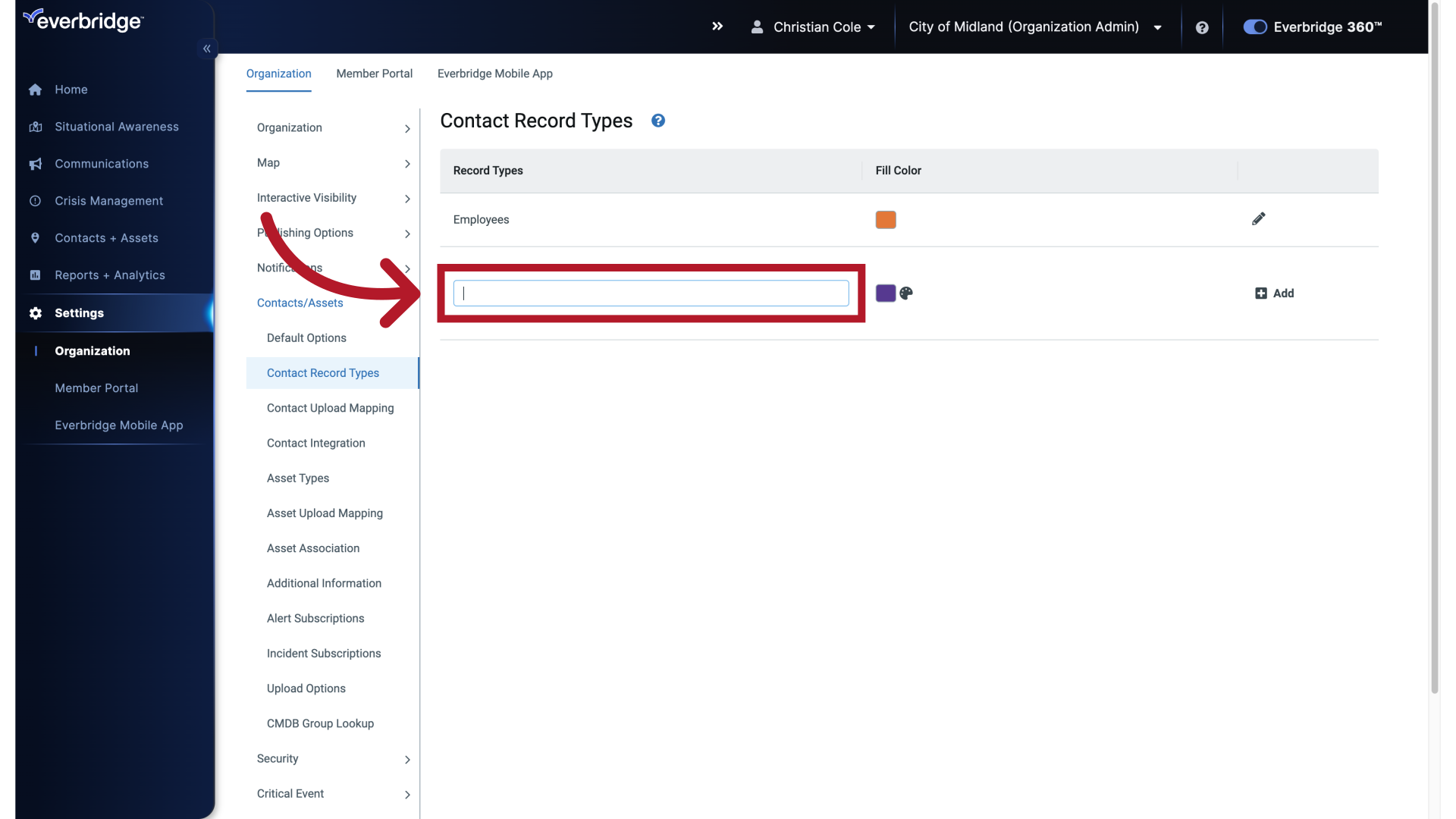Click the help question mark icon
This screenshot has width=1456, height=819.
pyautogui.click(x=658, y=120)
